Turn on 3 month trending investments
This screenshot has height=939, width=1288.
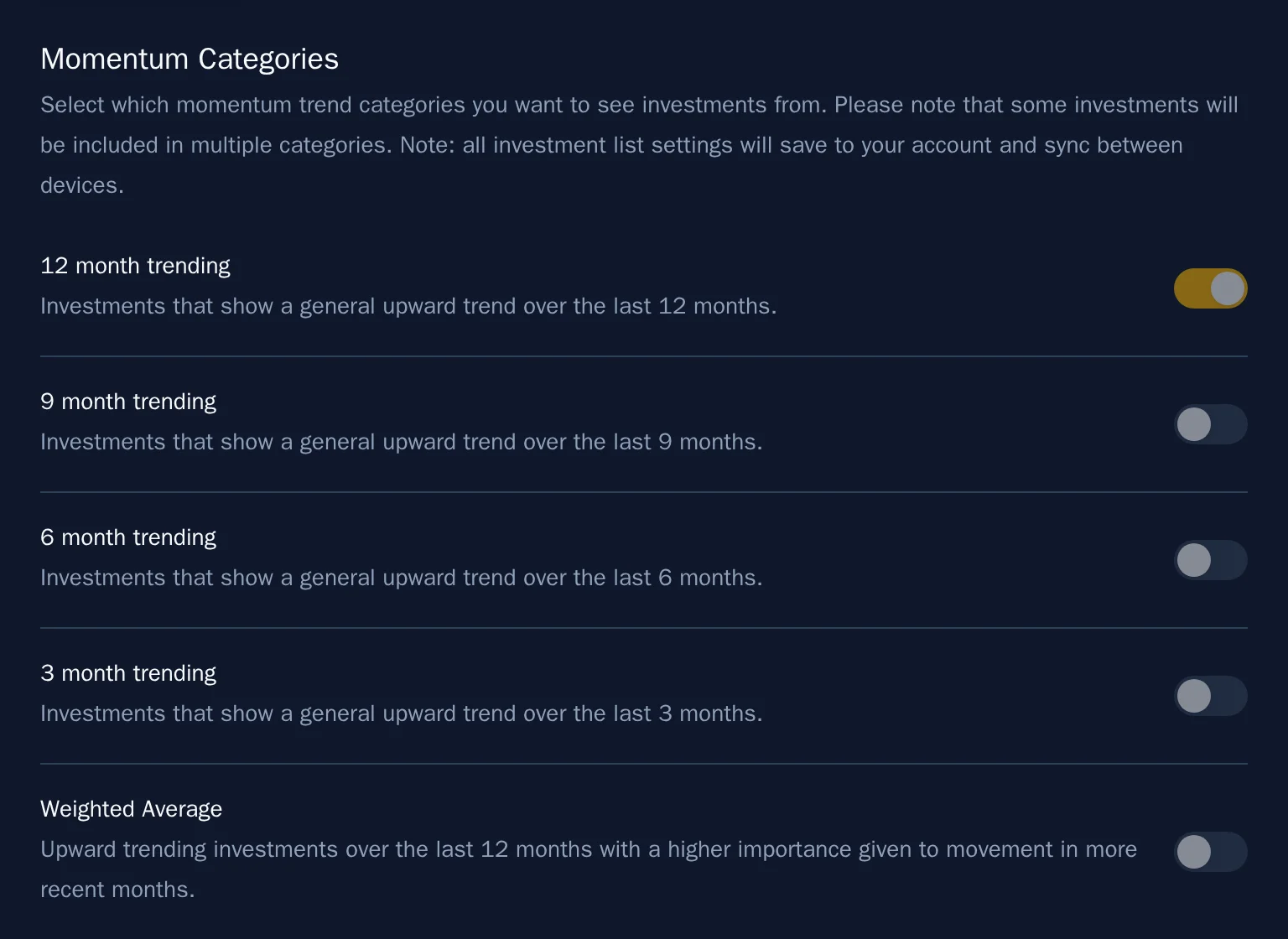point(1210,696)
